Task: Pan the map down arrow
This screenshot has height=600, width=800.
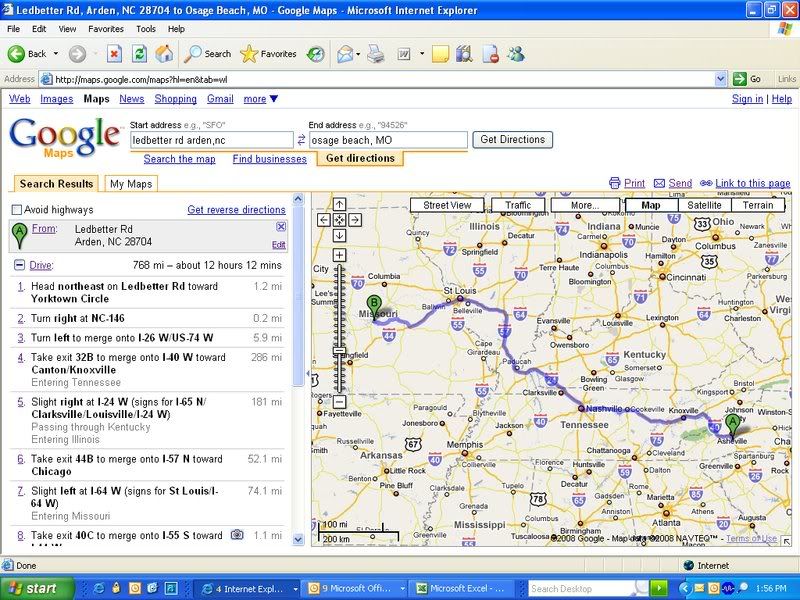Action: [x=339, y=235]
